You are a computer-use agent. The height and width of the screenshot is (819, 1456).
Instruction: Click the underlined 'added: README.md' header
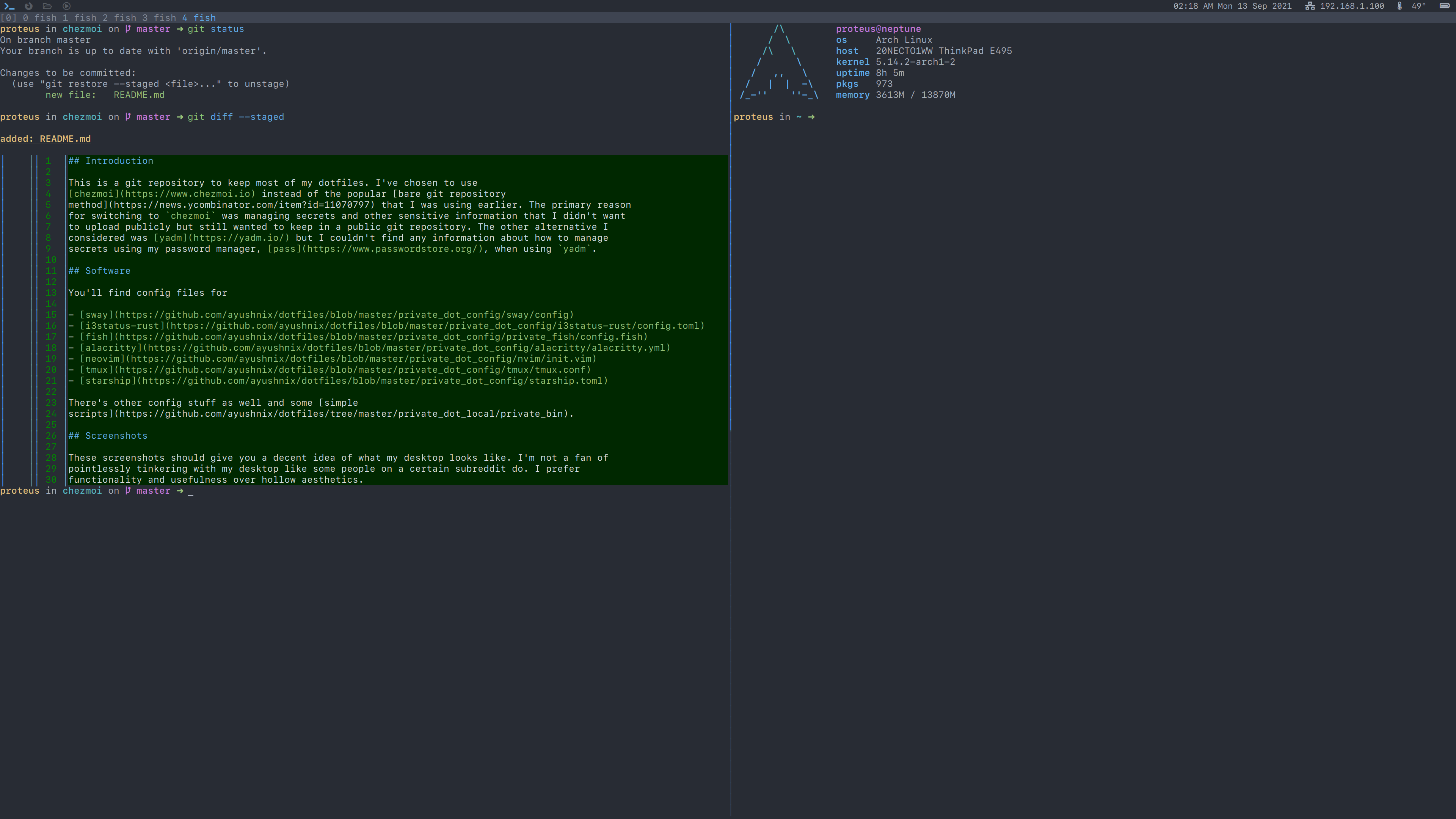(45, 139)
